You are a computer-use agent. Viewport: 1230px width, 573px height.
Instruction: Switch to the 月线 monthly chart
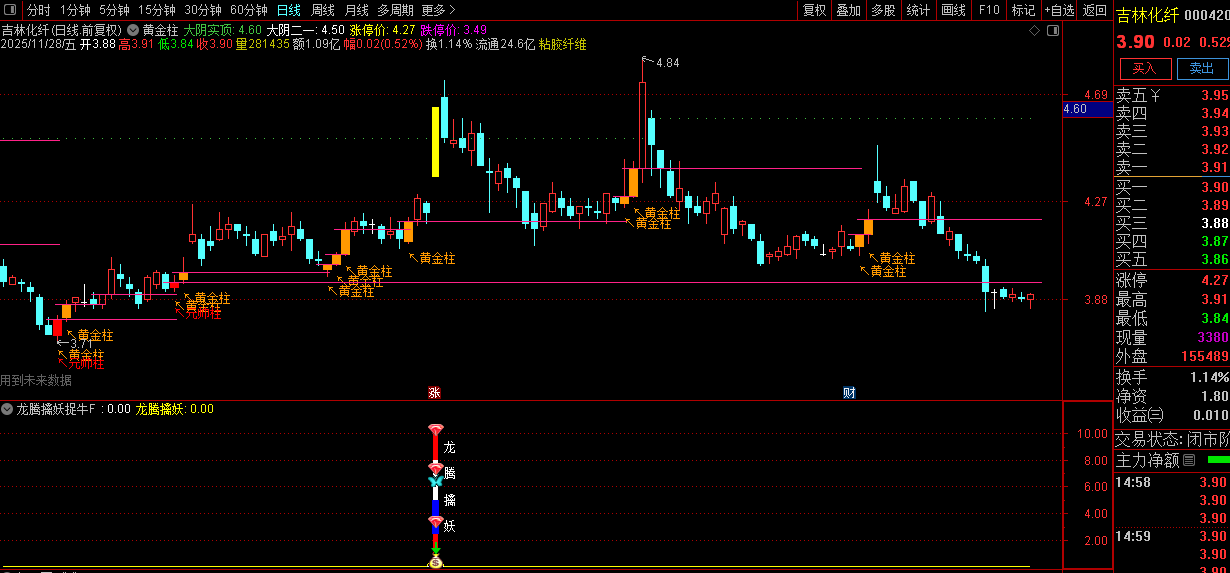pyautogui.click(x=356, y=10)
